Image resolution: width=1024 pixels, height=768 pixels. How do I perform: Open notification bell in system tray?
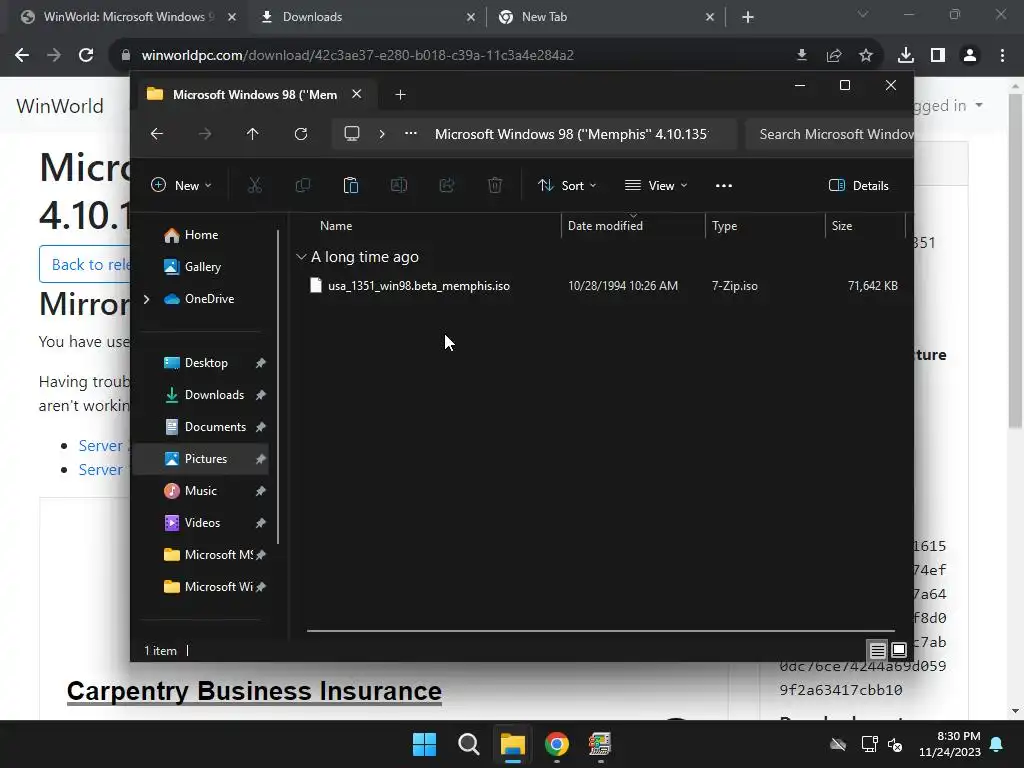pos(997,744)
